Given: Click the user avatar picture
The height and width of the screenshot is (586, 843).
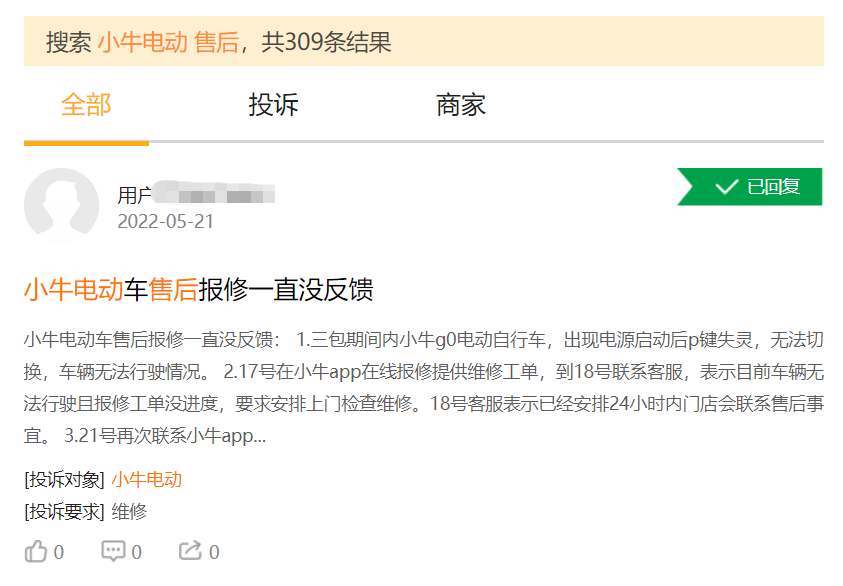Looking at the screenshot, I should click(61, 205).
